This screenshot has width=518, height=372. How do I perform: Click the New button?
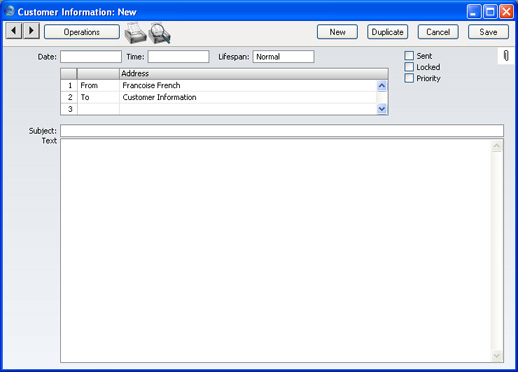(337, 32)
